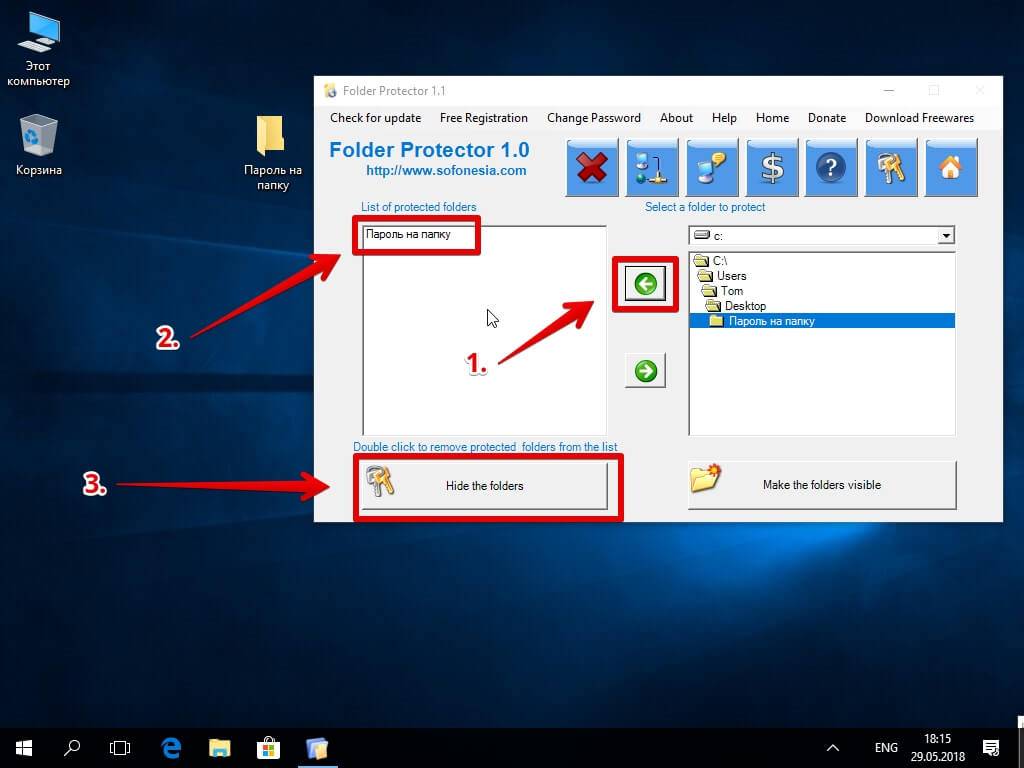Open the drive selection dropdown

(946, 236)
